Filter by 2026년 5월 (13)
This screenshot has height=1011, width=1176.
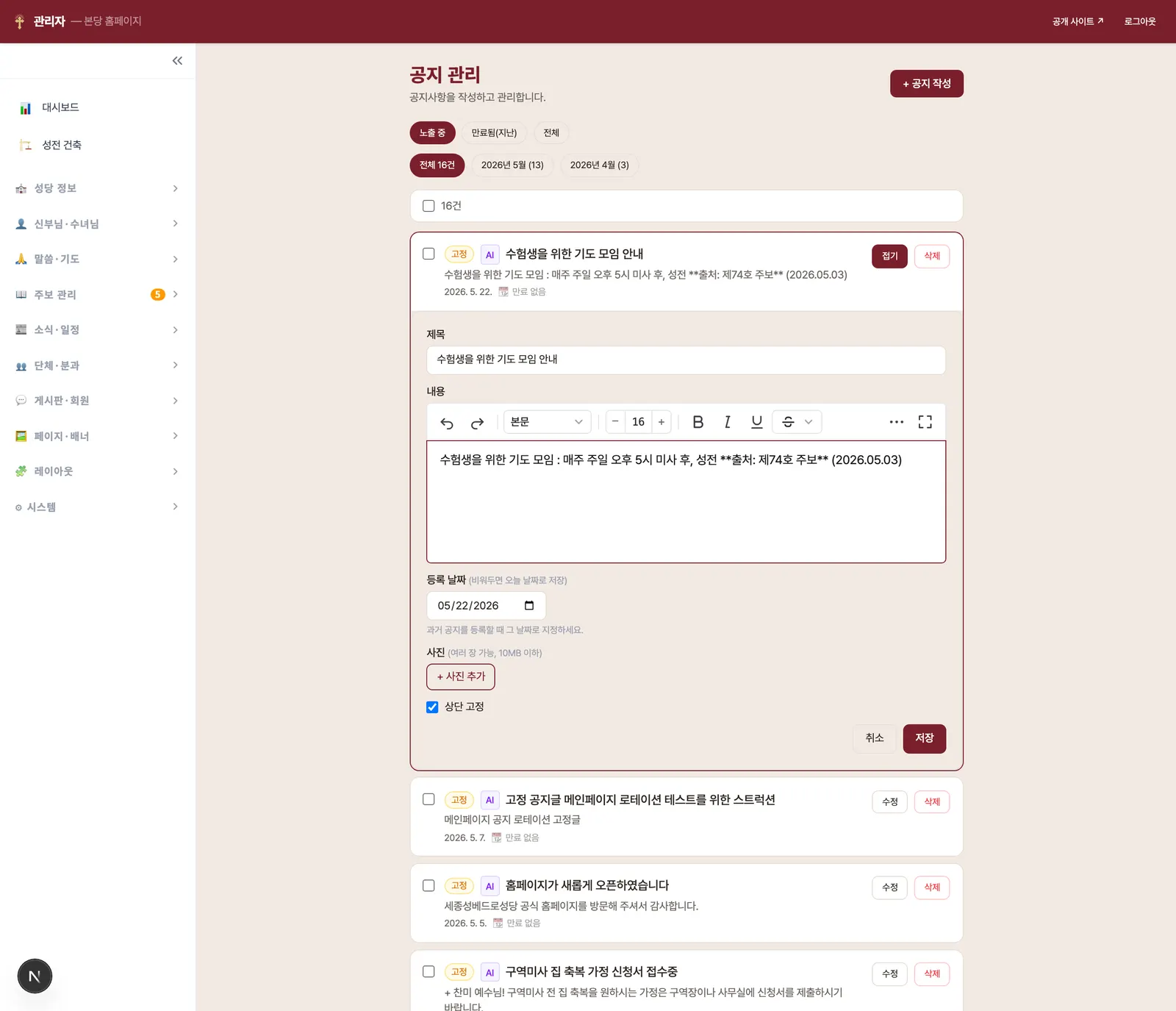coord(512,165)
